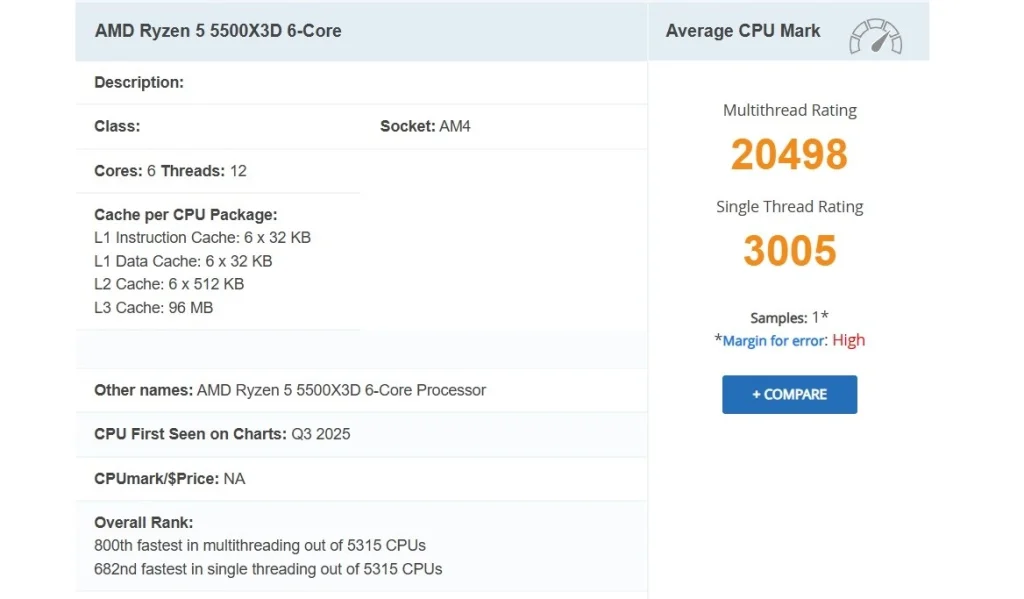Click the speedometer gauge icon

875,36
